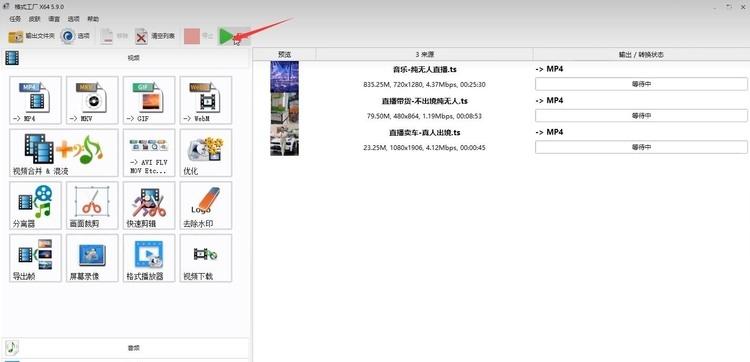Collapse the 视频 video category header
Viewport: 750px width, 362px height.
(126, 58)
